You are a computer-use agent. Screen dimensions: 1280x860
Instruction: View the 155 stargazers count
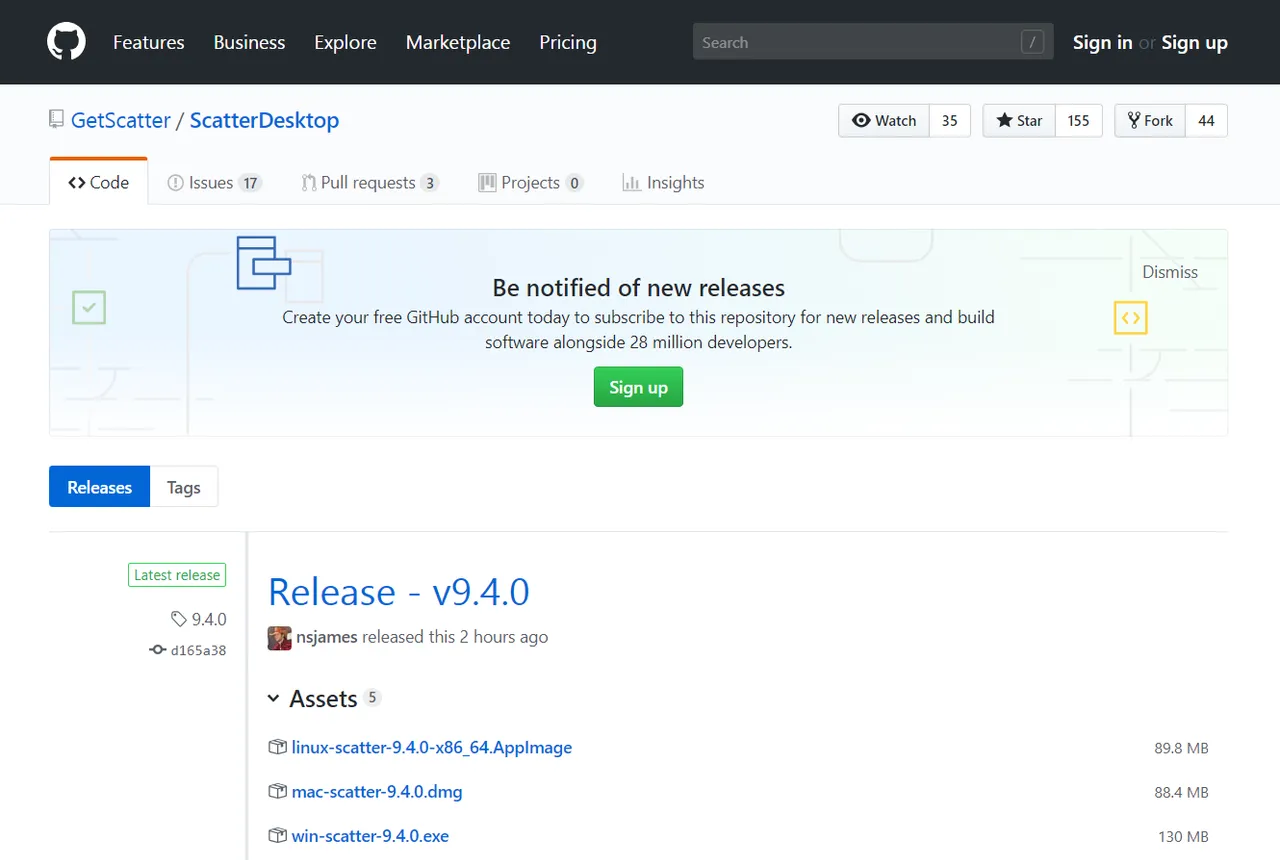1078,120
